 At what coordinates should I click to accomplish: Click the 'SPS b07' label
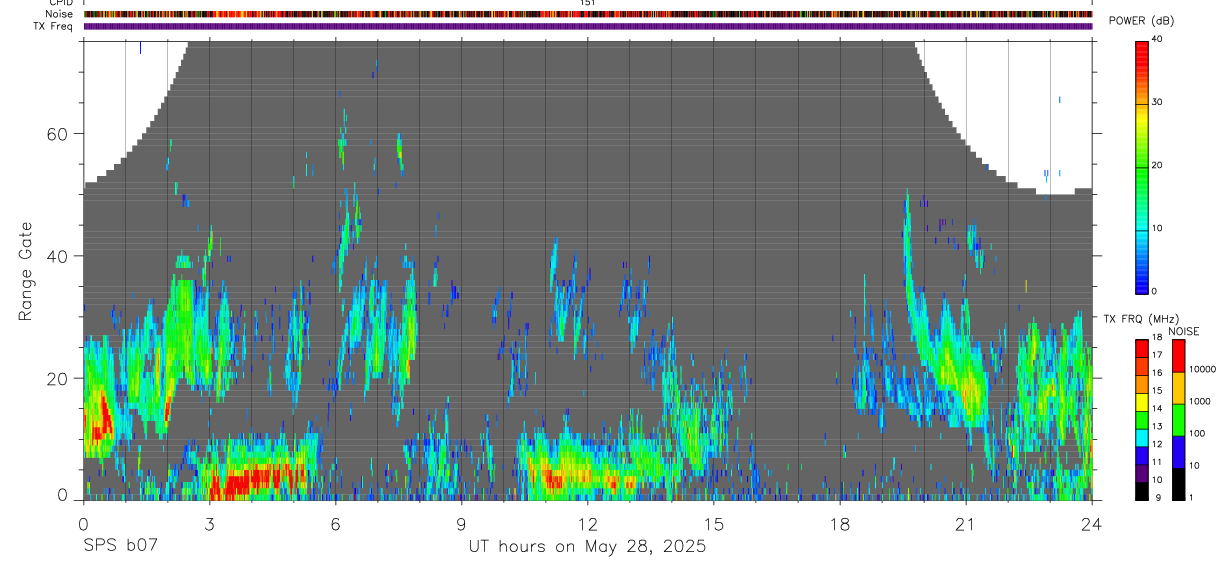coord(119,546)
